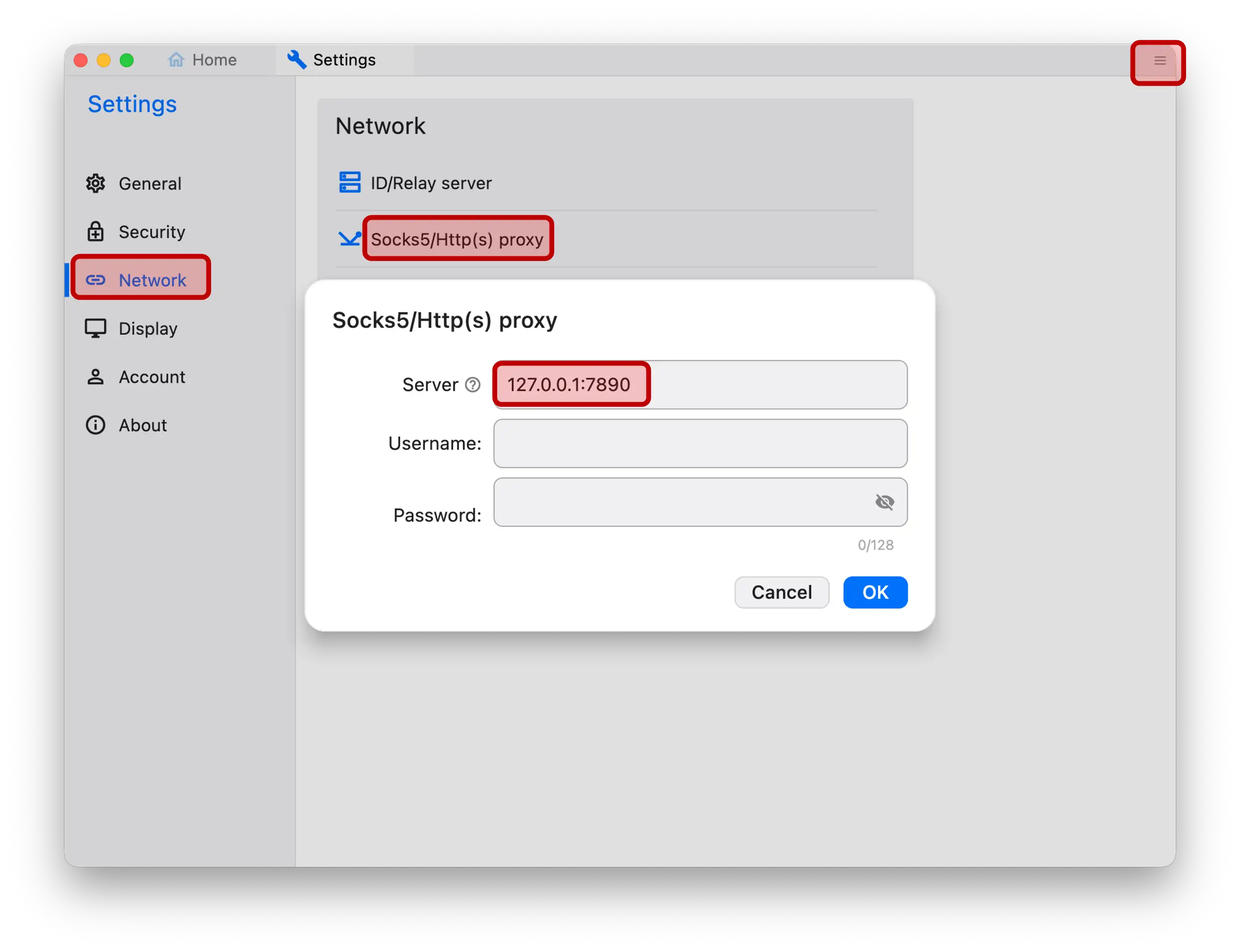Click the General gear icon in sidebar
This screenshot has height=952, width=1242.
point(95,183)
